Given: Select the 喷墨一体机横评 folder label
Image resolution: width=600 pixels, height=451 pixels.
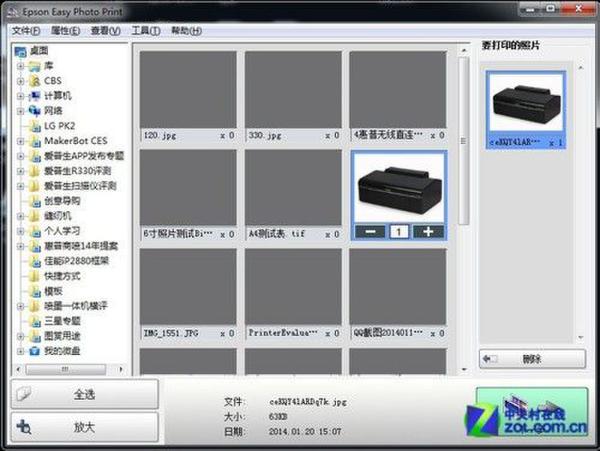Looking at the screenshot, I should (x=76, y=306).
